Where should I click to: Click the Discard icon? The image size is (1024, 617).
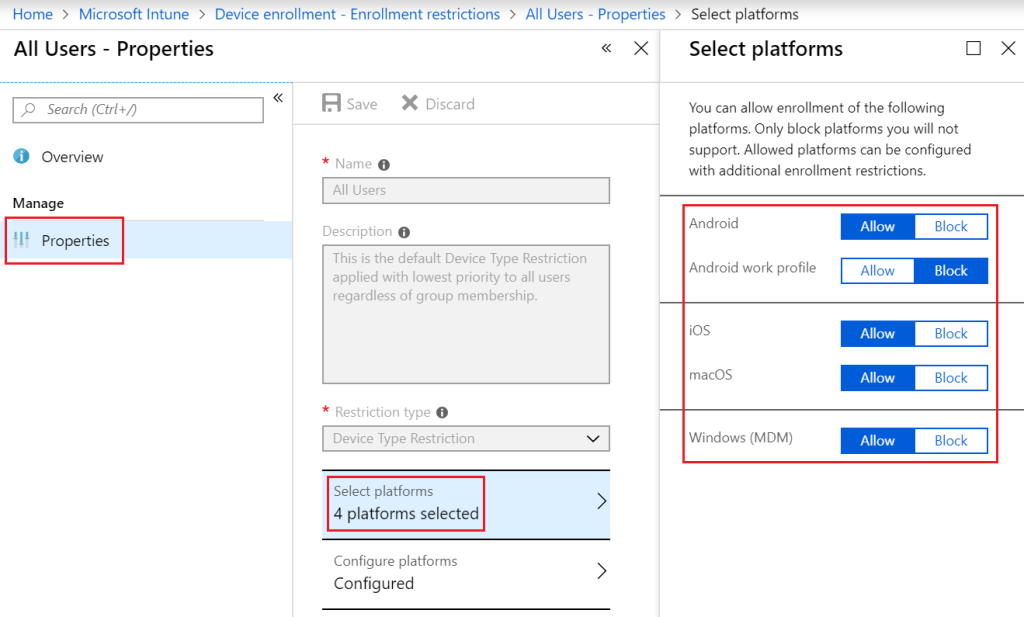[408, 103]
